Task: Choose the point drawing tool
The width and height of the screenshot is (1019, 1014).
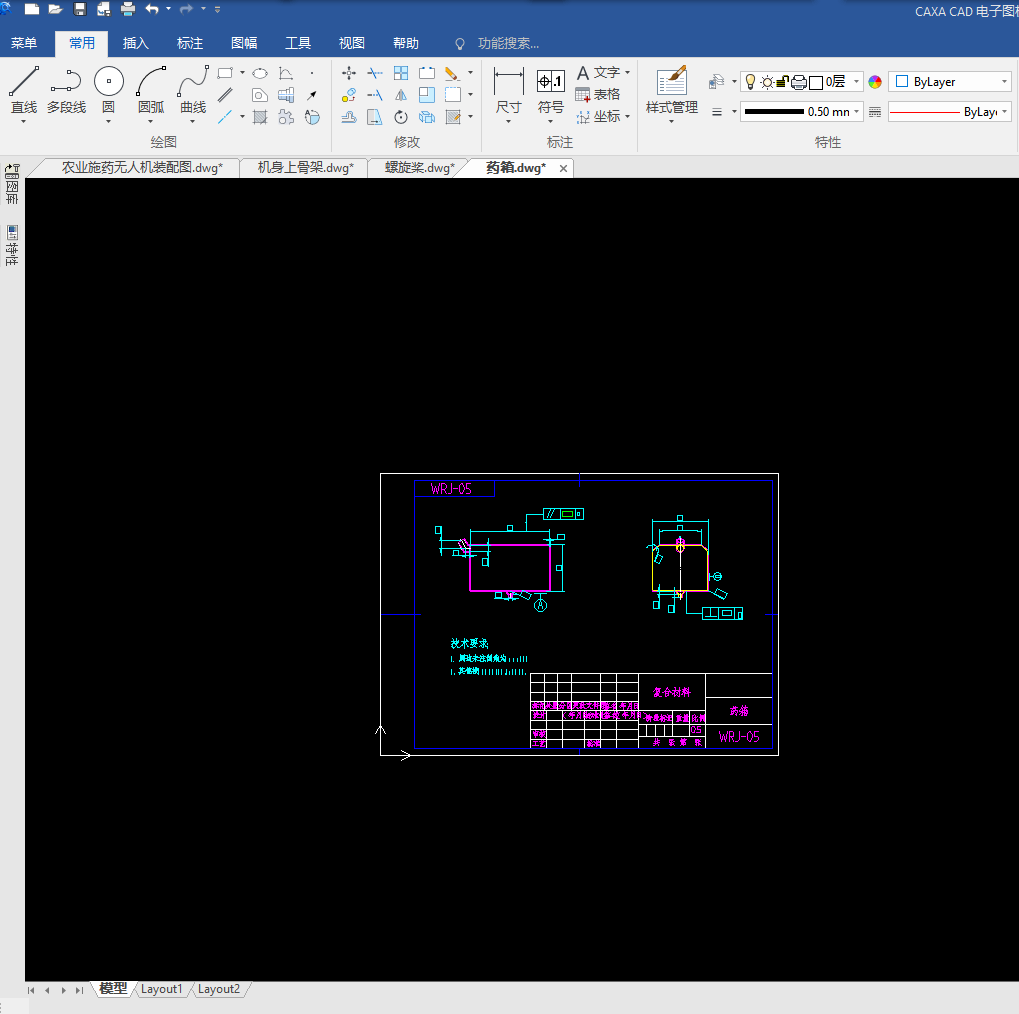Action: pyautogui.click(x=312, y=73)
